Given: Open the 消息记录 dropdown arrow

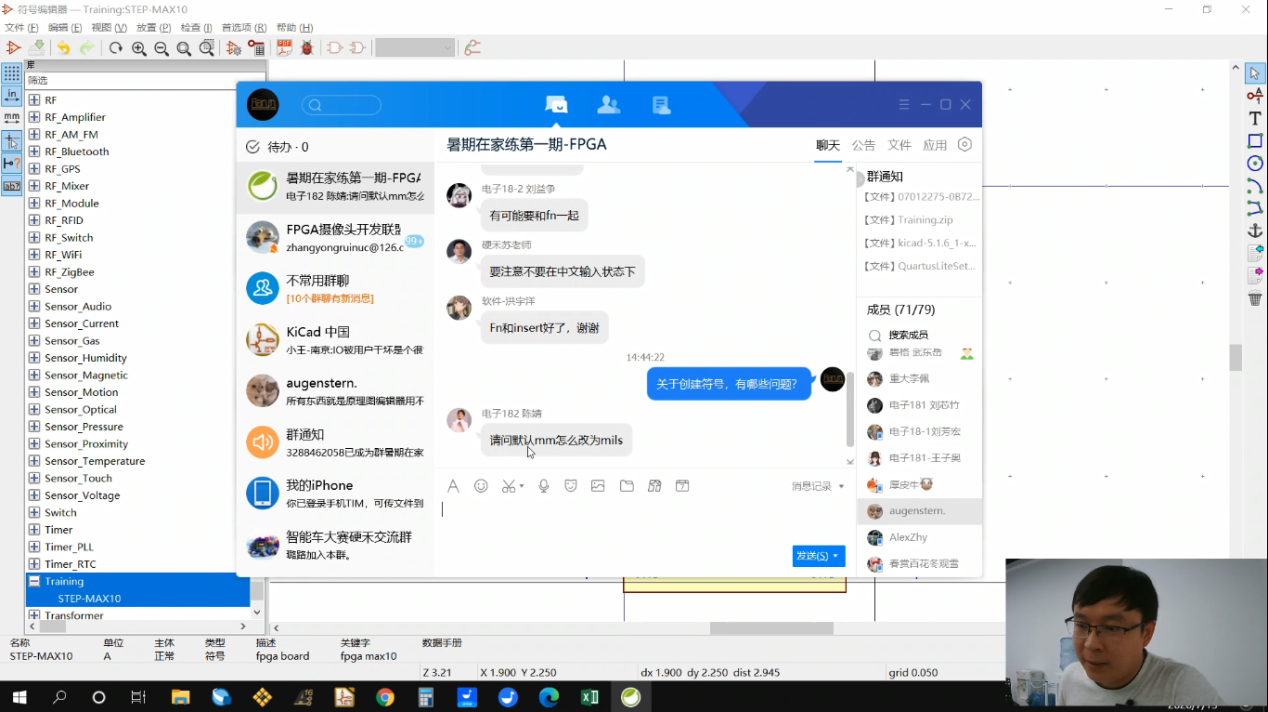Looking at the screenshot, I should coord(841,487).
